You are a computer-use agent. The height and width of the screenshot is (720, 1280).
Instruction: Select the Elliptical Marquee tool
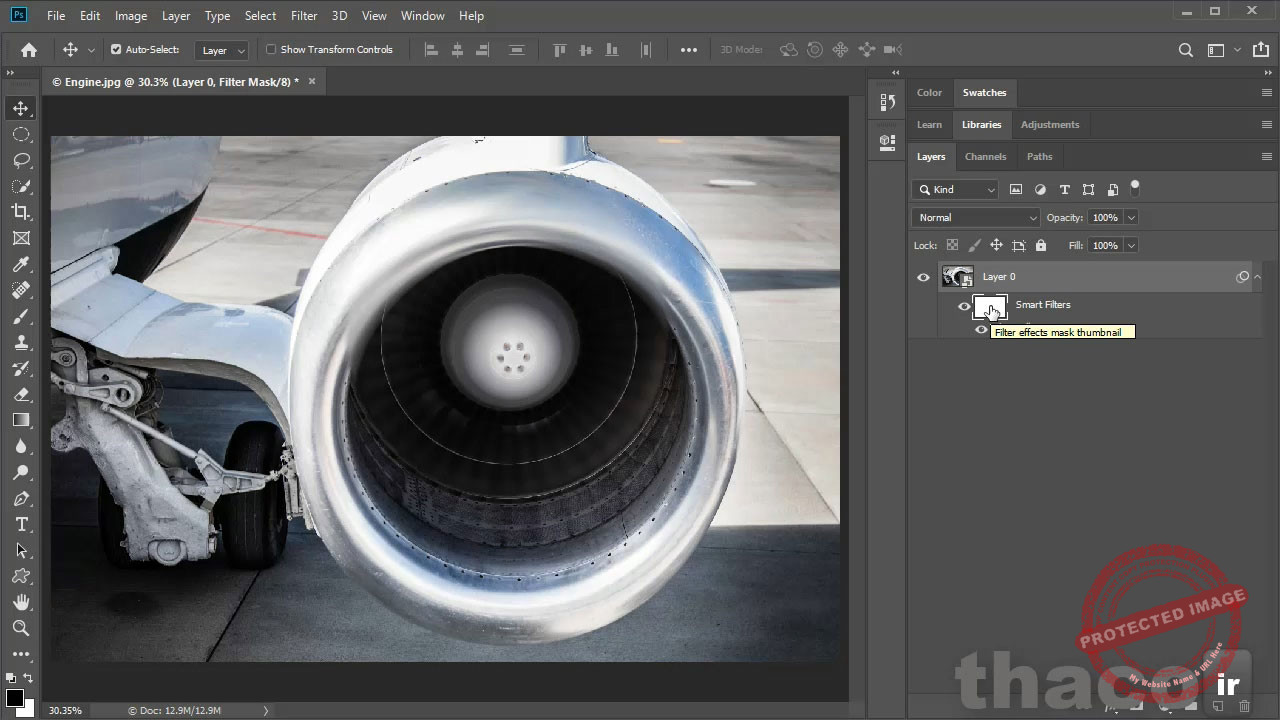coord(21,134)
